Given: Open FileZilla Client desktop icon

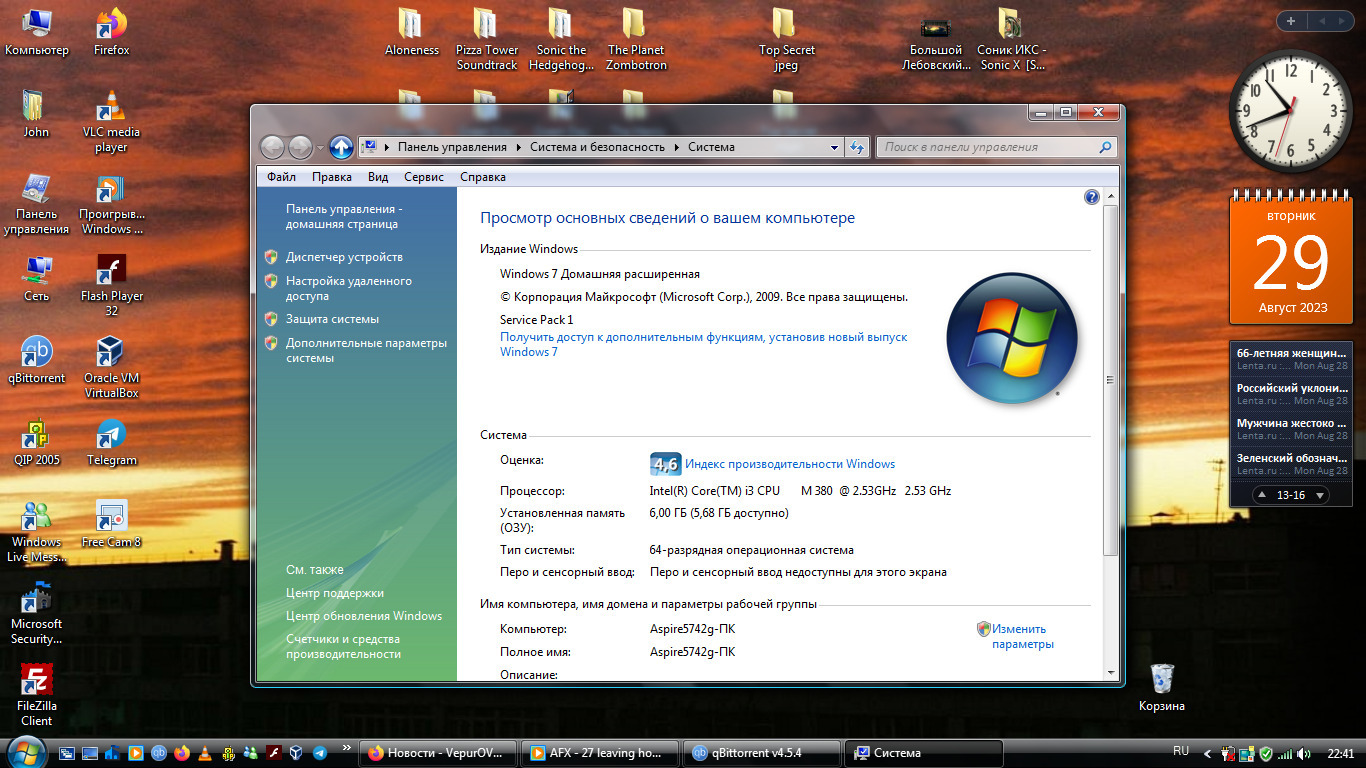Looking at the screenshot, I should point(37,684).
